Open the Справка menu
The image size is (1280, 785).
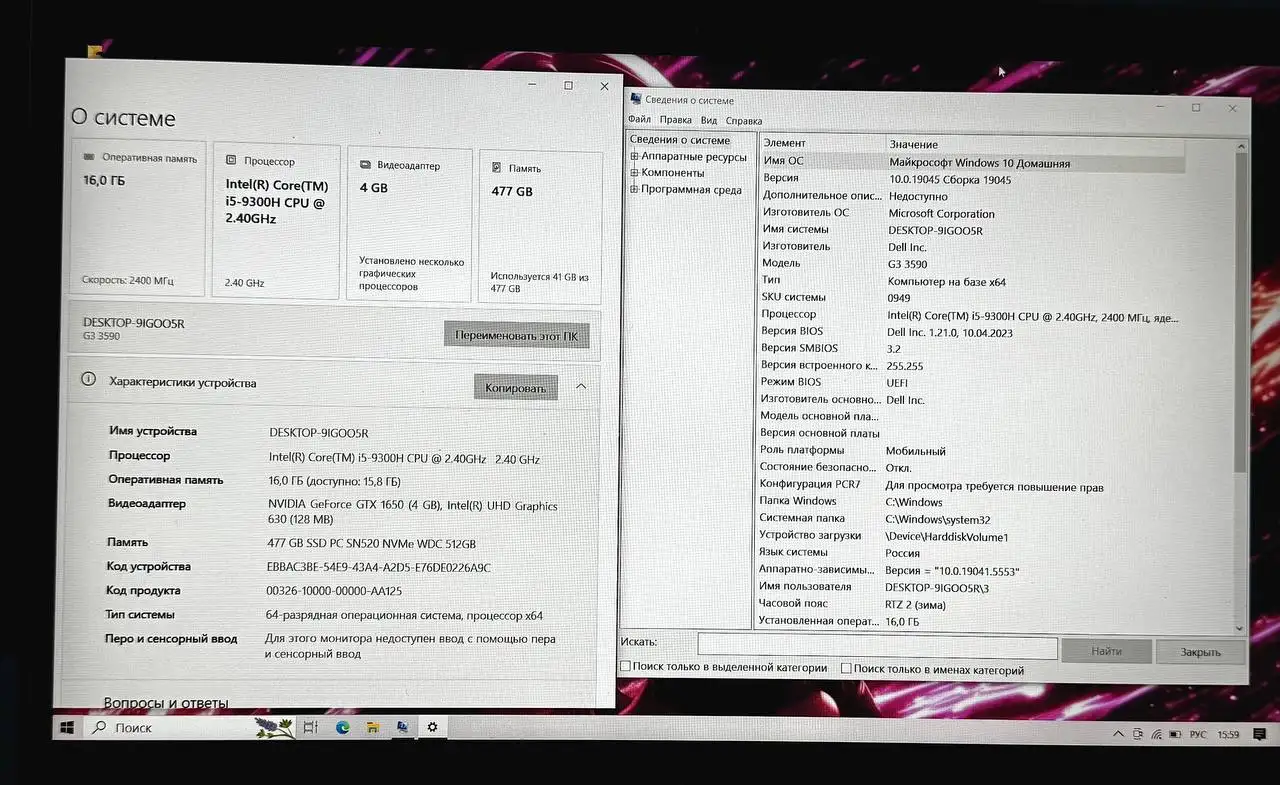[744, 121]
